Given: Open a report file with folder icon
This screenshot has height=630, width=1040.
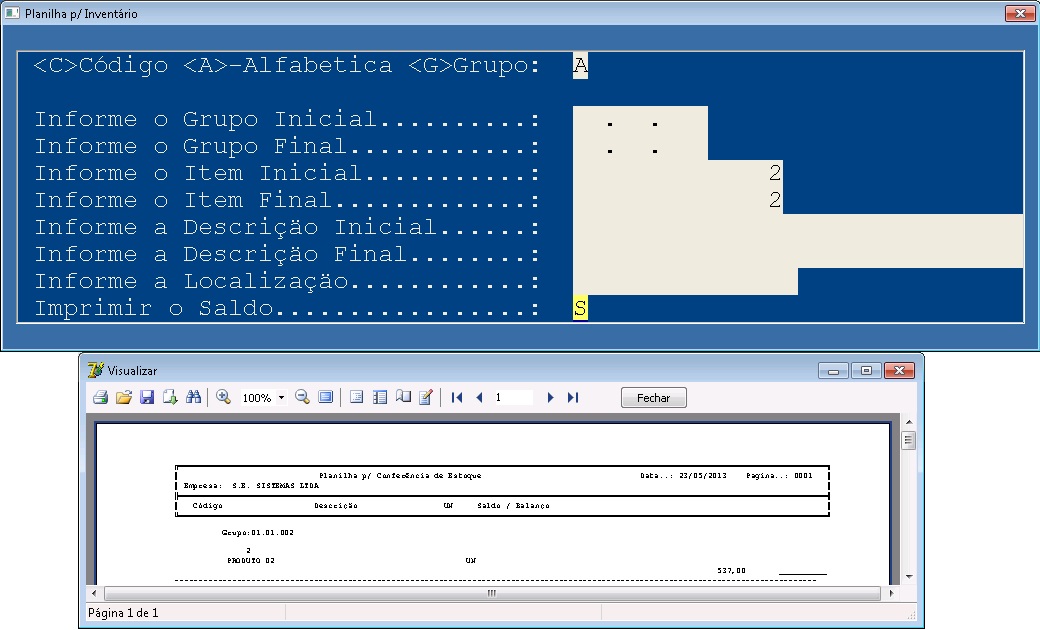Looking at the screenshot, I should [x=123, y=398].
